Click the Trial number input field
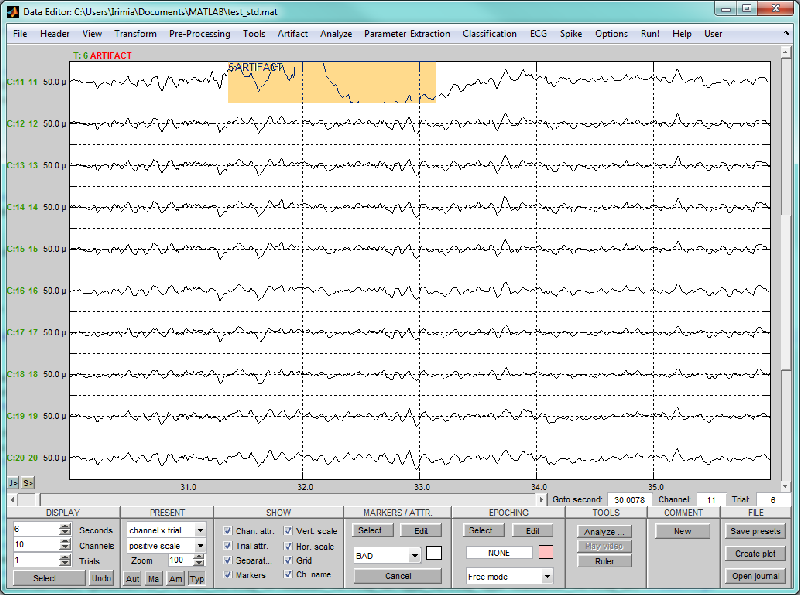The height and width of the screenshot is (595, 800). point(773,500)
